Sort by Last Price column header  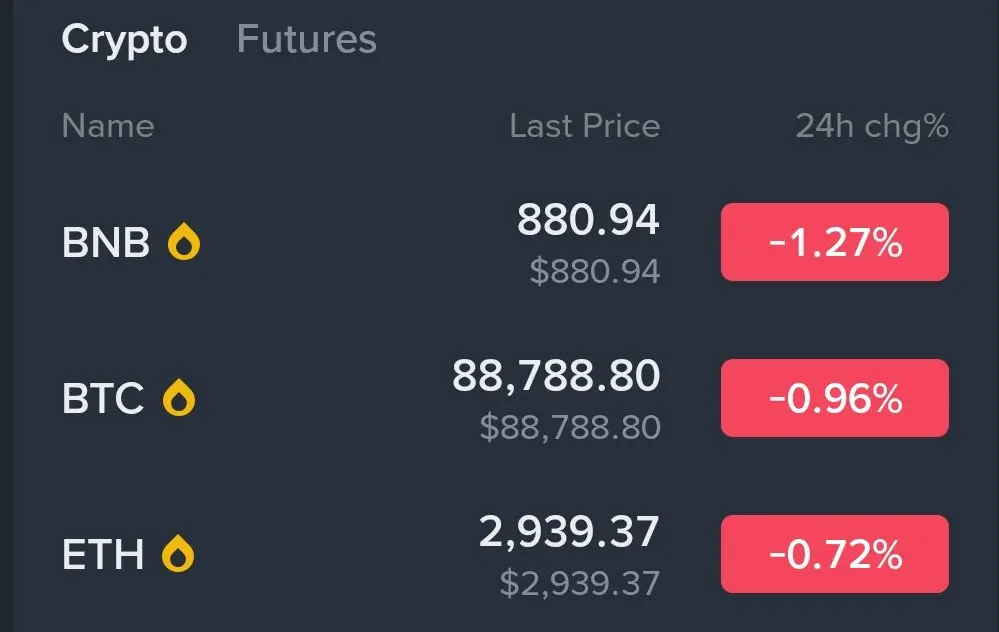click(x=584, y=127)
